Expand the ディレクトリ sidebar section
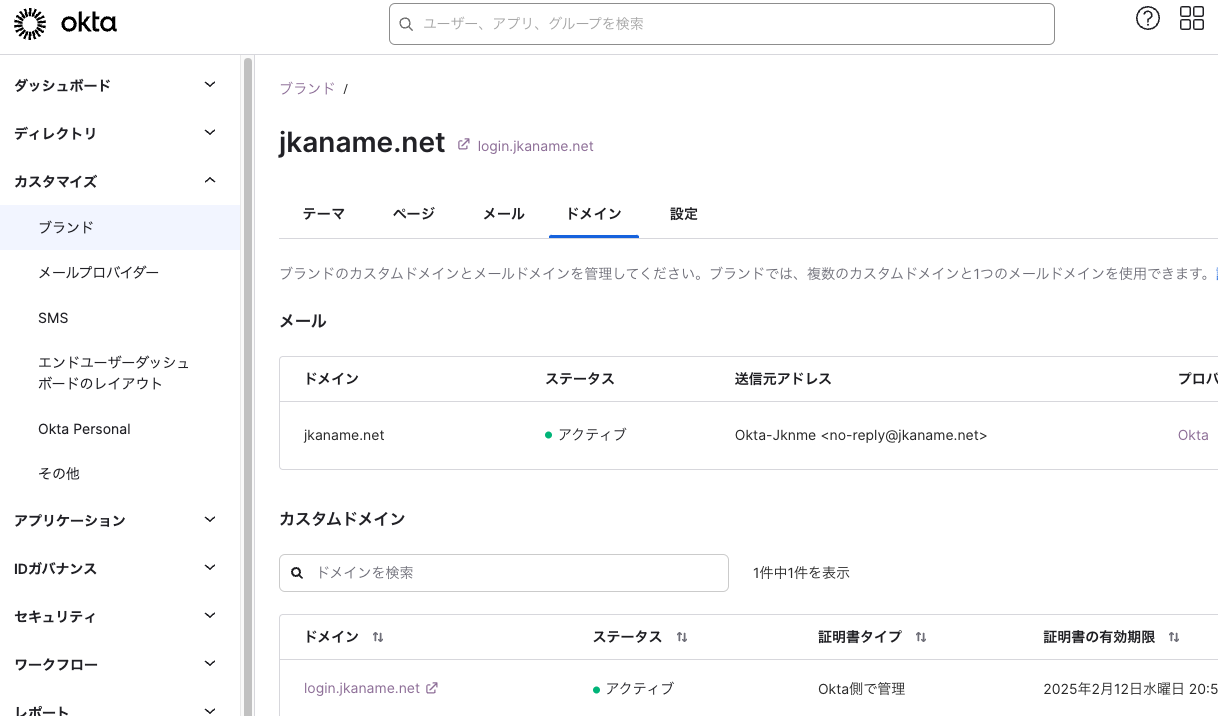The width and height of the screenshot is (1218, 716). point(210,133)
